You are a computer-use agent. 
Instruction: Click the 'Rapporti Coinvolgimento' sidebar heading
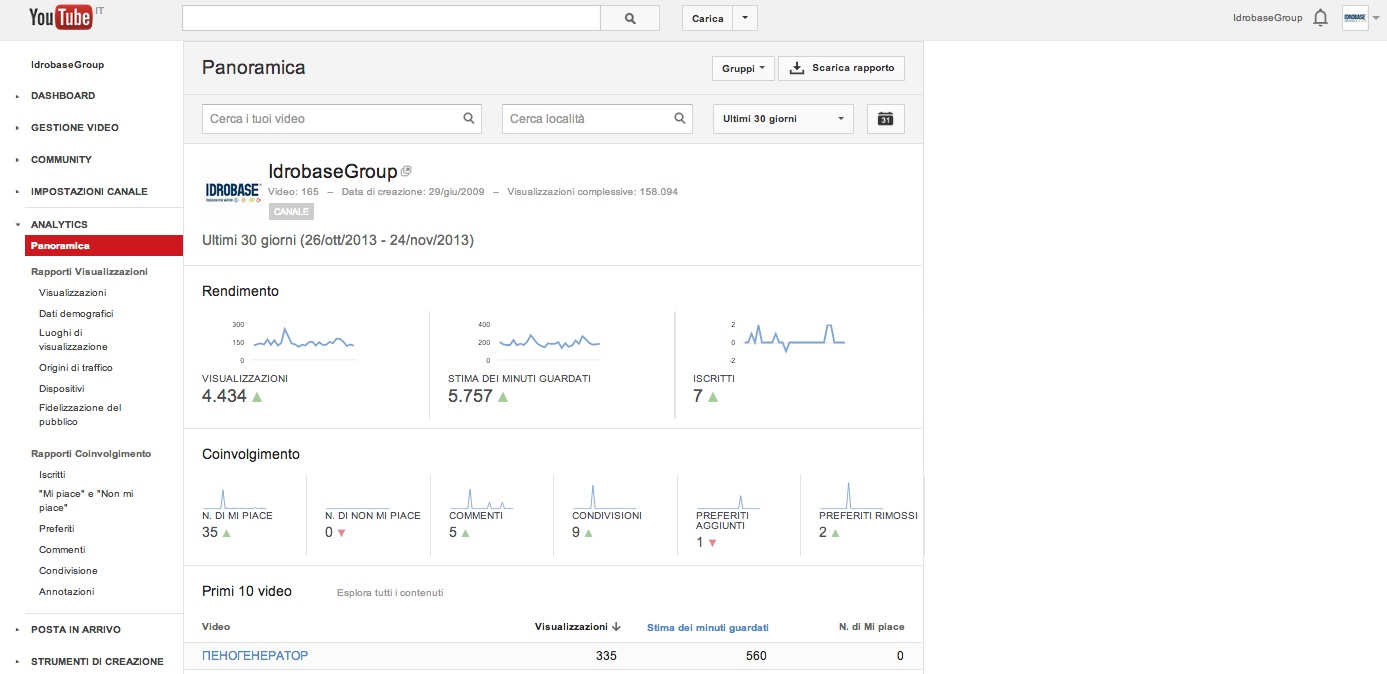[x=91, y=454]
